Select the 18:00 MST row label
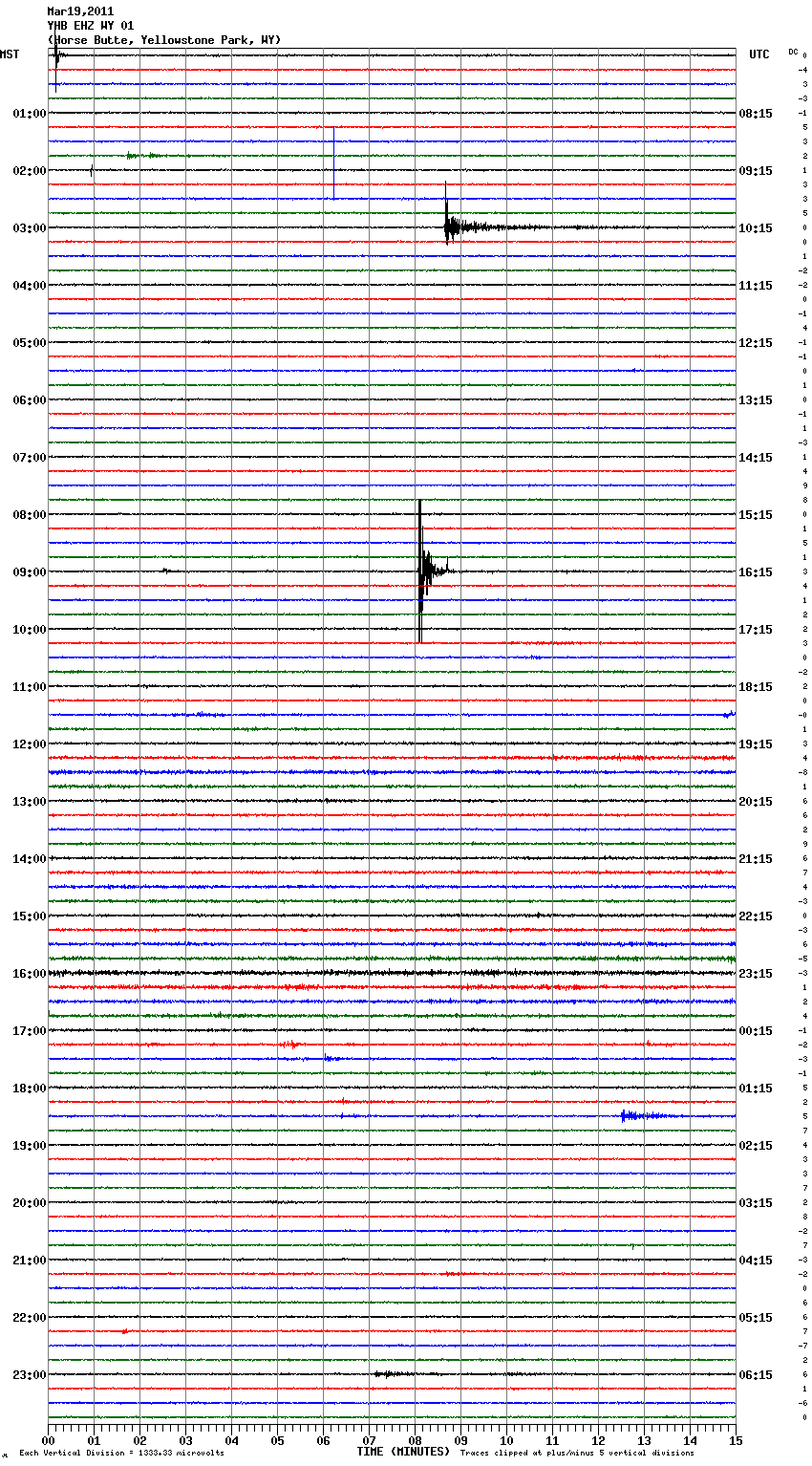The width and height of the screenshot is (812, 1466). point(30,1089)
